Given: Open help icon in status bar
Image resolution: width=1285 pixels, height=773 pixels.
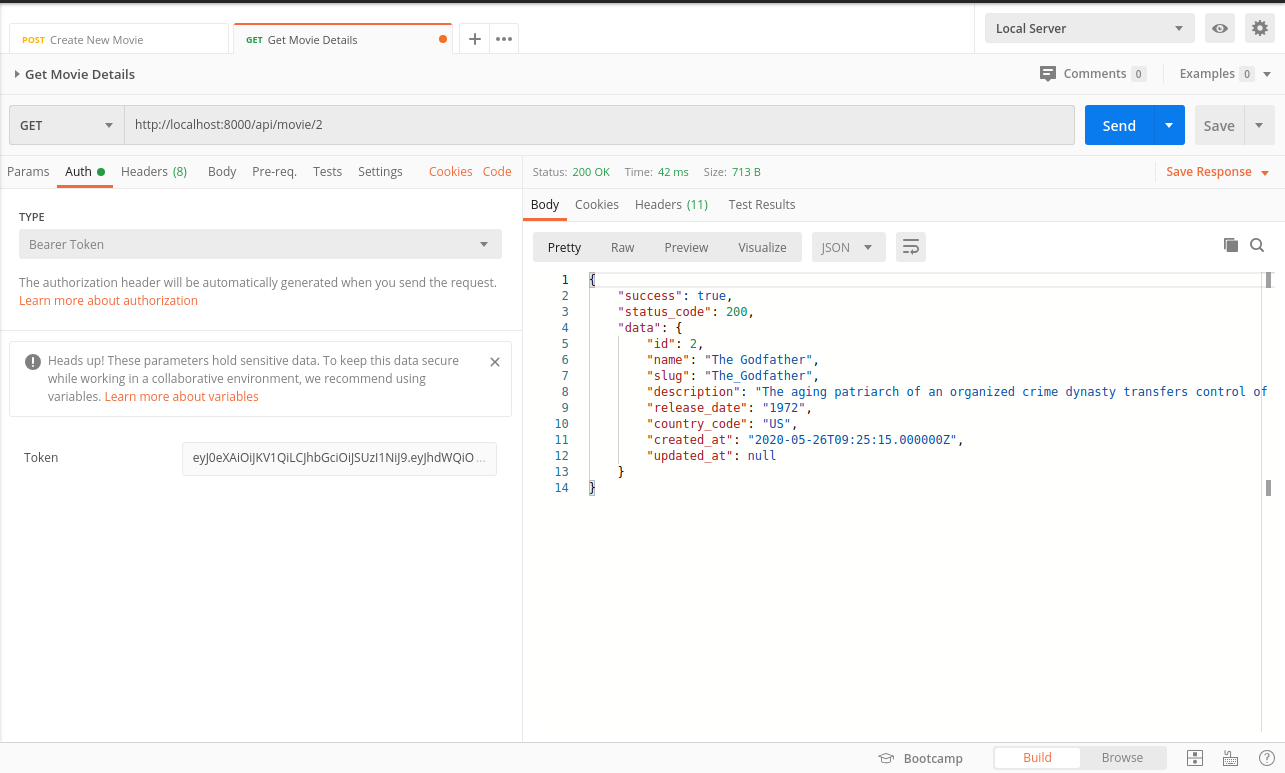Looking at the screenshot, I should tap(1267, 758).
